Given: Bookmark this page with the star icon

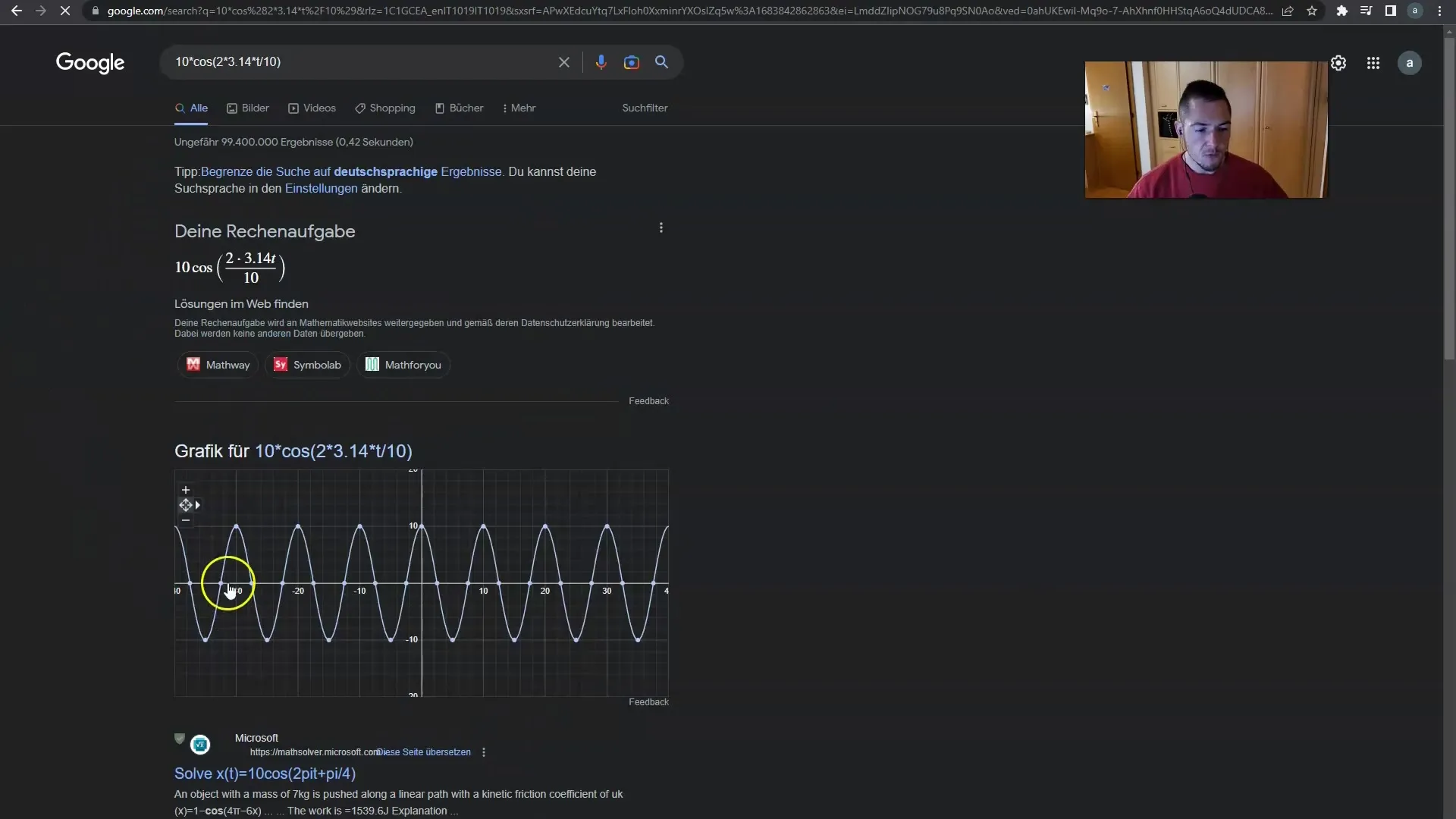Looking at the screenshot, I should coord(1312,11).
